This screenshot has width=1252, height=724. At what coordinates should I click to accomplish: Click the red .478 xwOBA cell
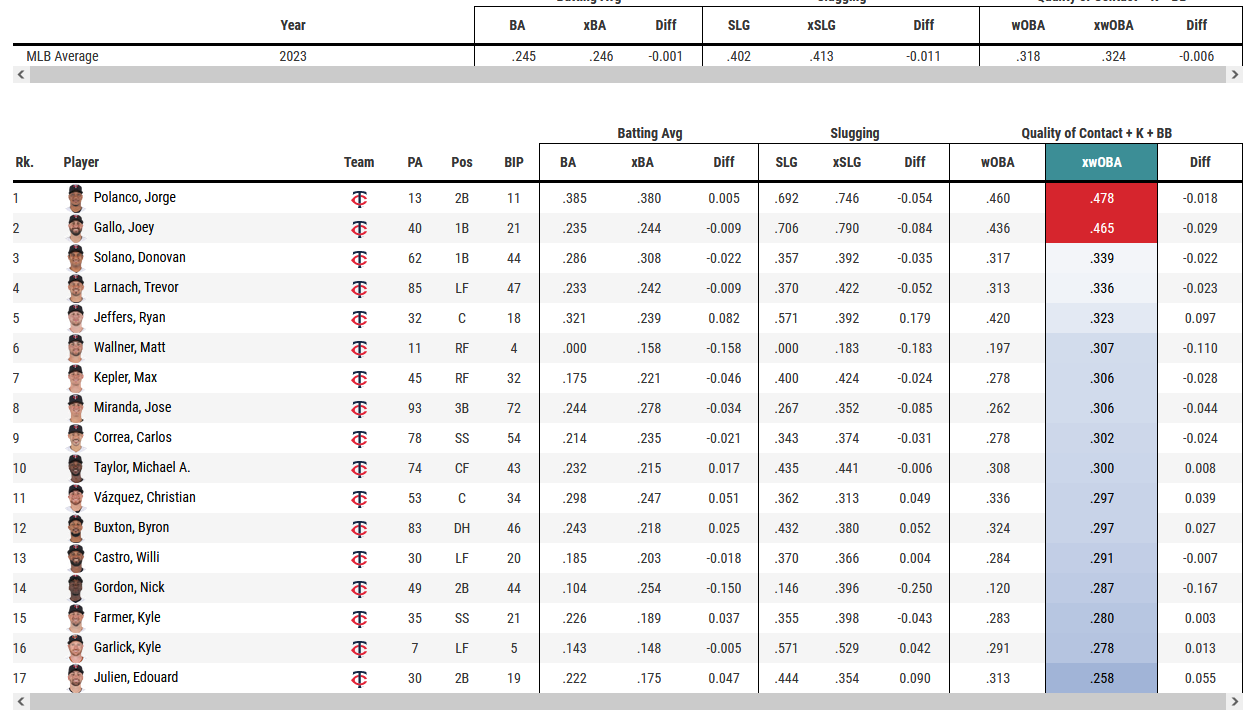[x=1101, y=198]
